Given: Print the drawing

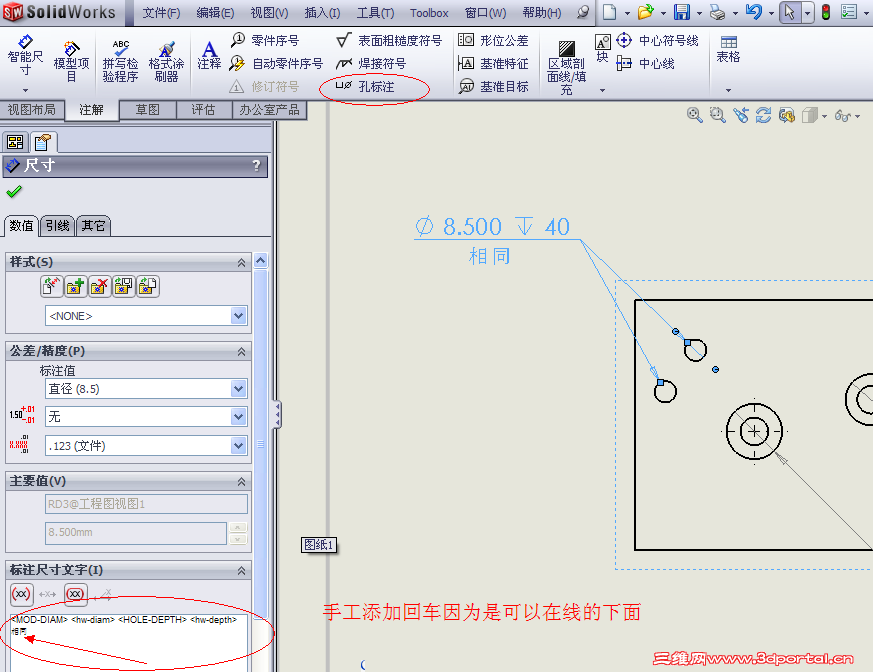Looking at the screenshot, I should 717,12.
